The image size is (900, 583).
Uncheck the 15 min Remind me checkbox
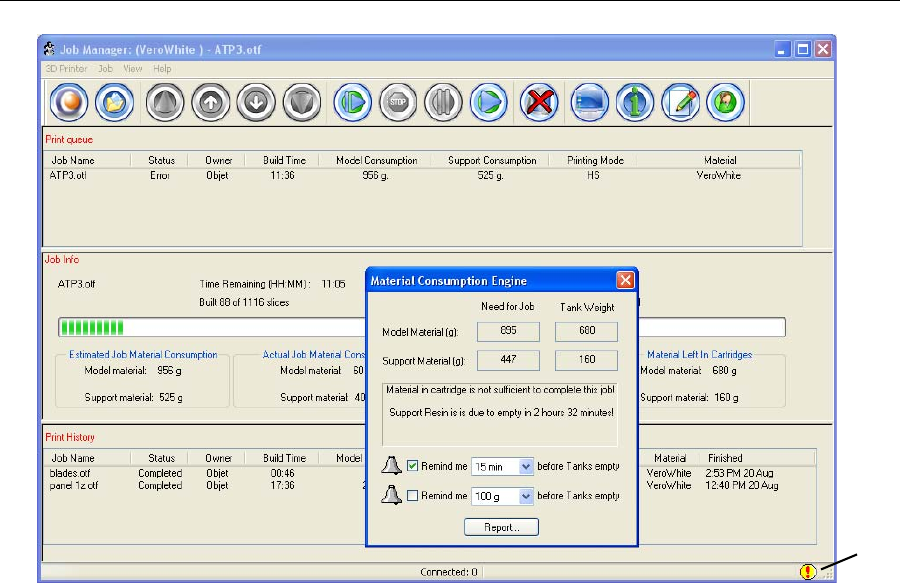point(413,467)
